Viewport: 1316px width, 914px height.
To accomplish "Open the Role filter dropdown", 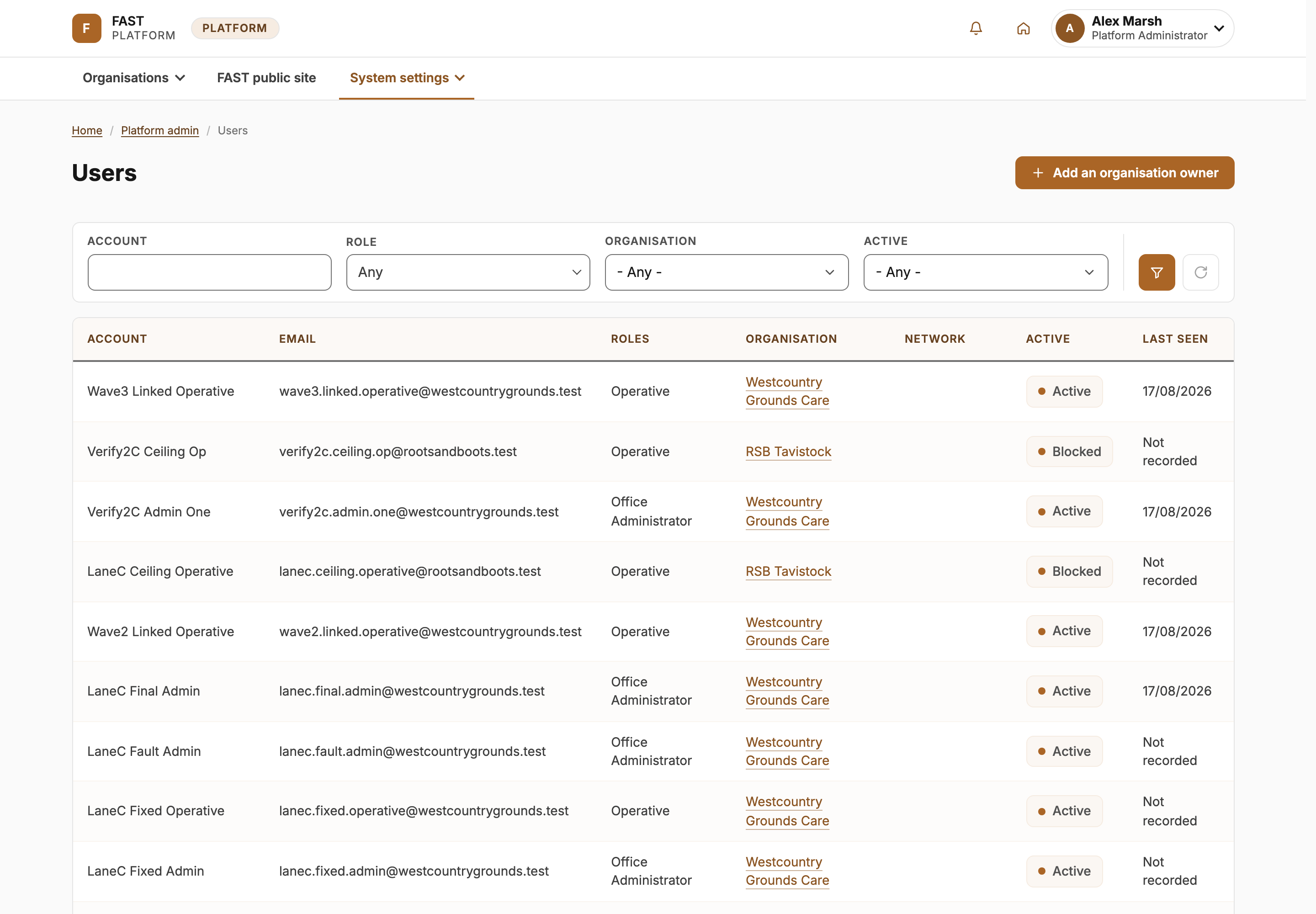I will (468, 272).
